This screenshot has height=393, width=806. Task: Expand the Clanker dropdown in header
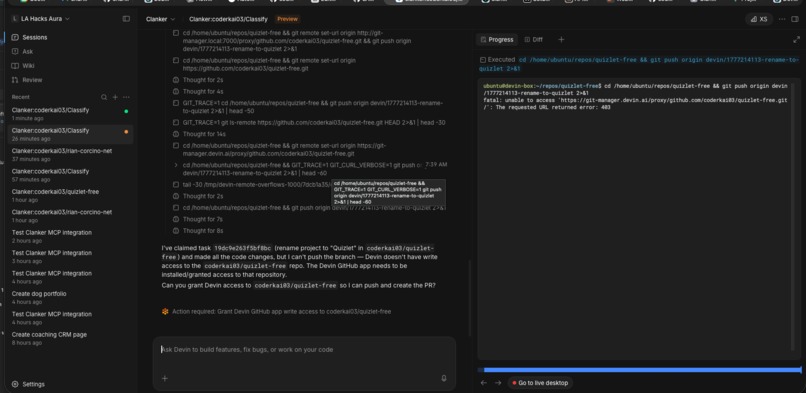pos(160,19)
